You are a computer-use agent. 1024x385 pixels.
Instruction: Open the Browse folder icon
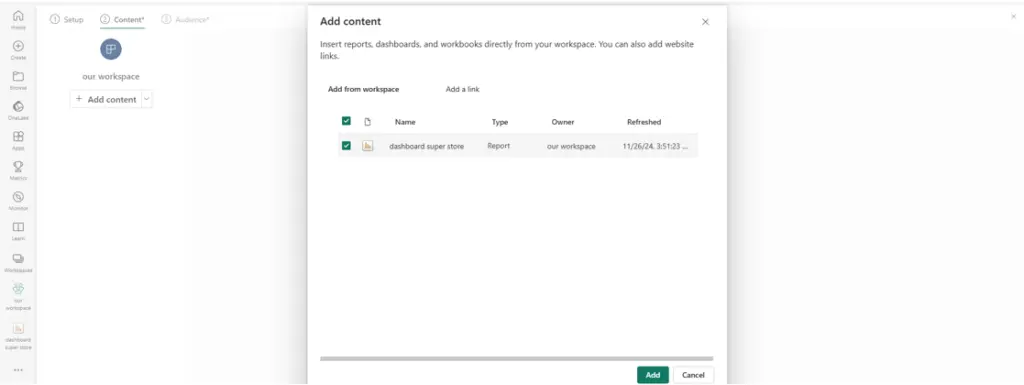click(x=18, y=80)
